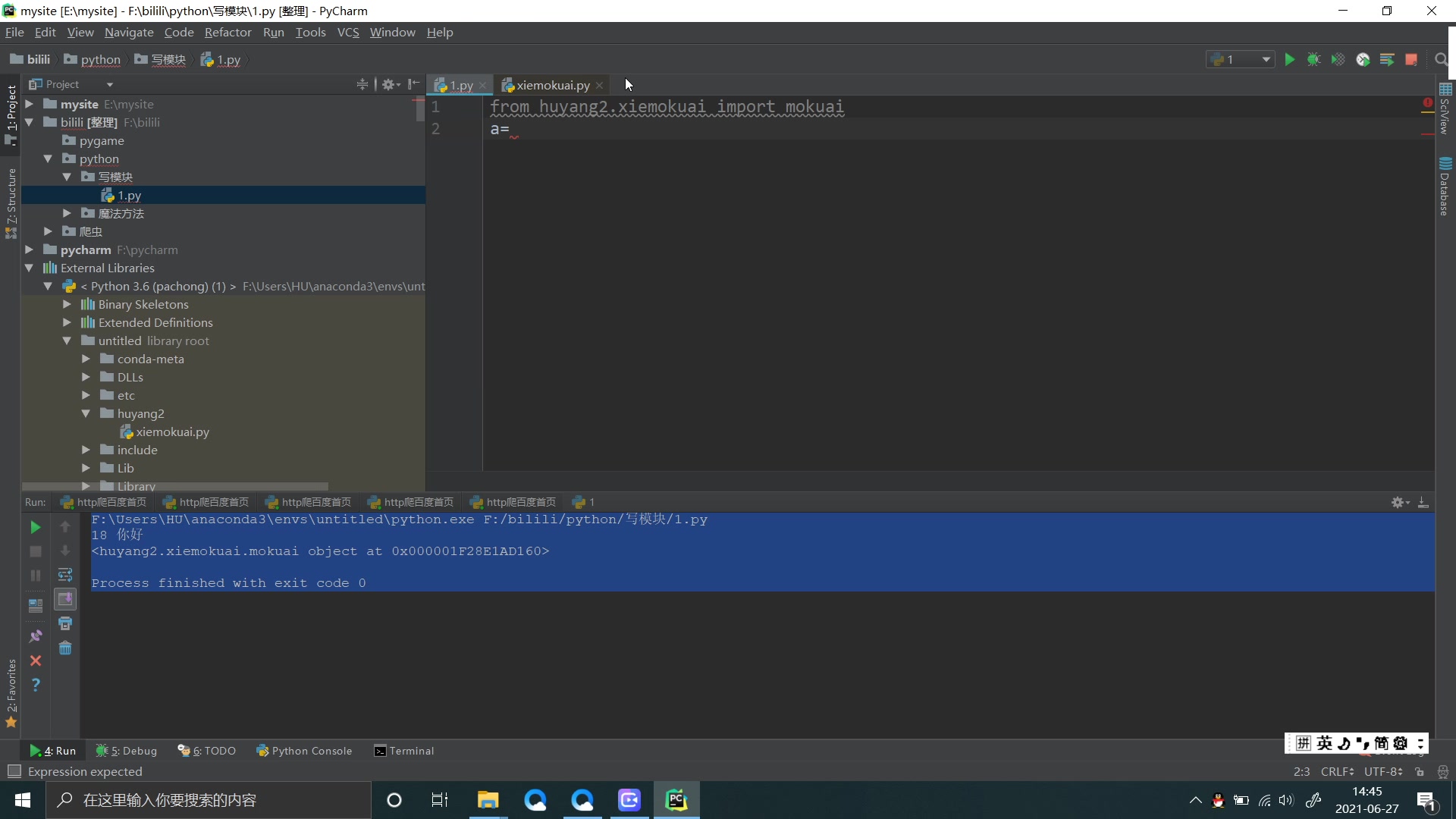The image size is (1456, 819).
Task: Click the search magnifier icon top right
Action: point(1441,59)
